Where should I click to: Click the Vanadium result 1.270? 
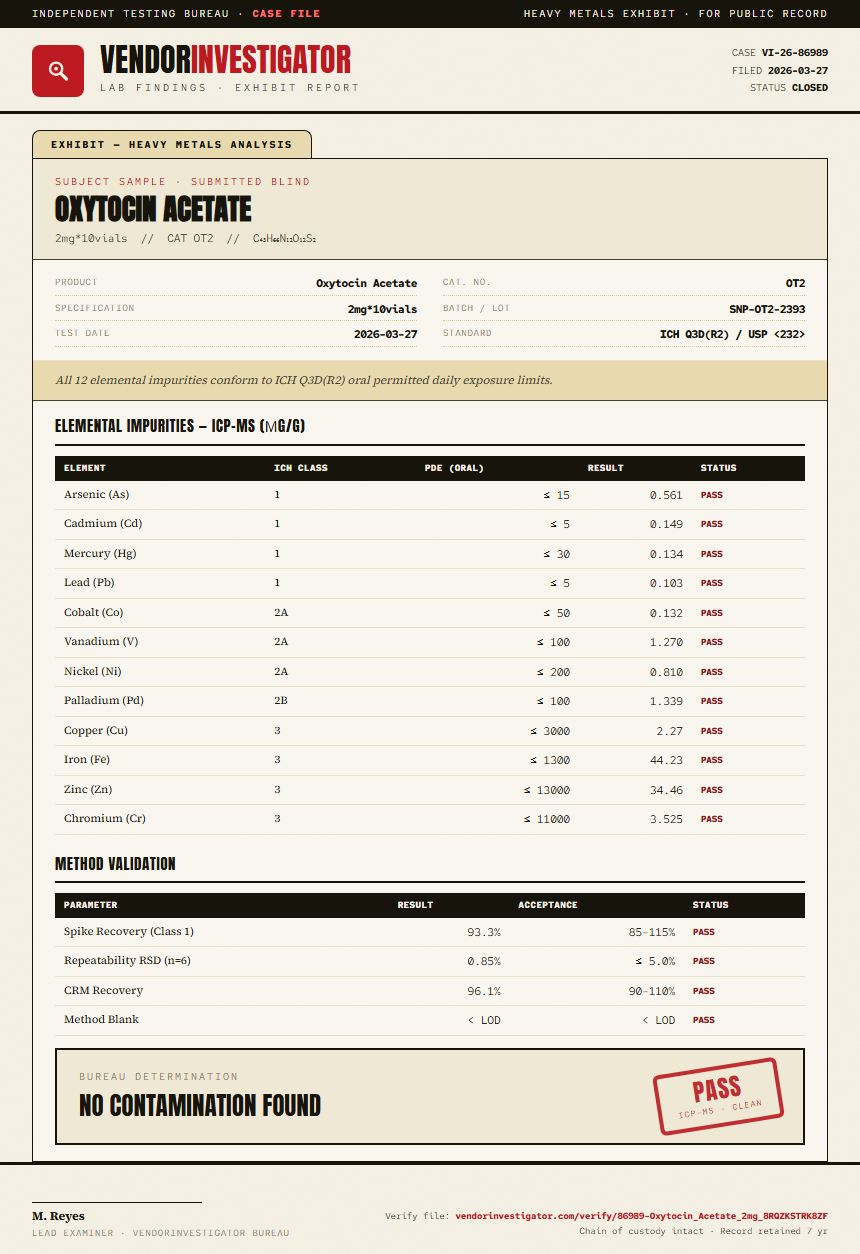(x=666, y=642)
